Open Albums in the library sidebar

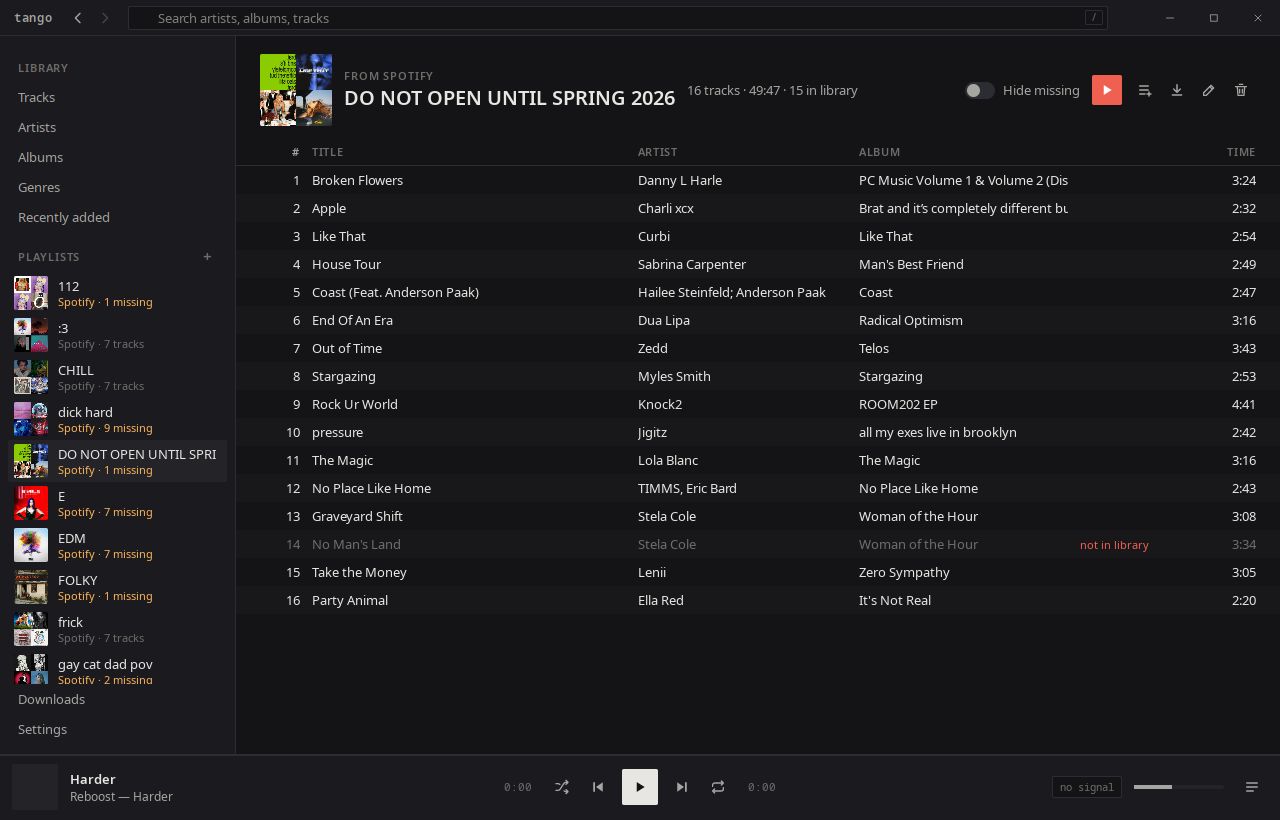(x=40, y=157)
